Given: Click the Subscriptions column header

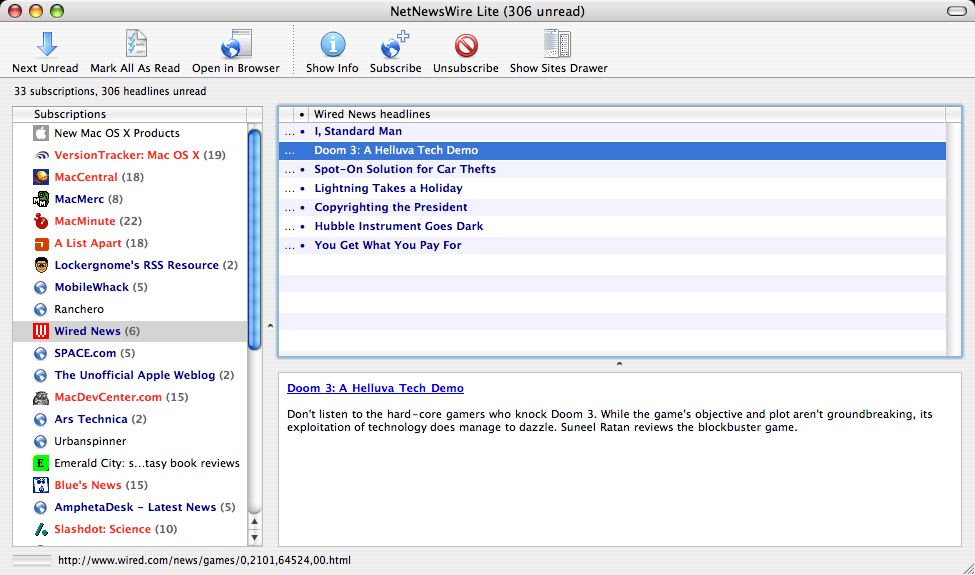Looking at the screenshot, I should pos(70,114).
